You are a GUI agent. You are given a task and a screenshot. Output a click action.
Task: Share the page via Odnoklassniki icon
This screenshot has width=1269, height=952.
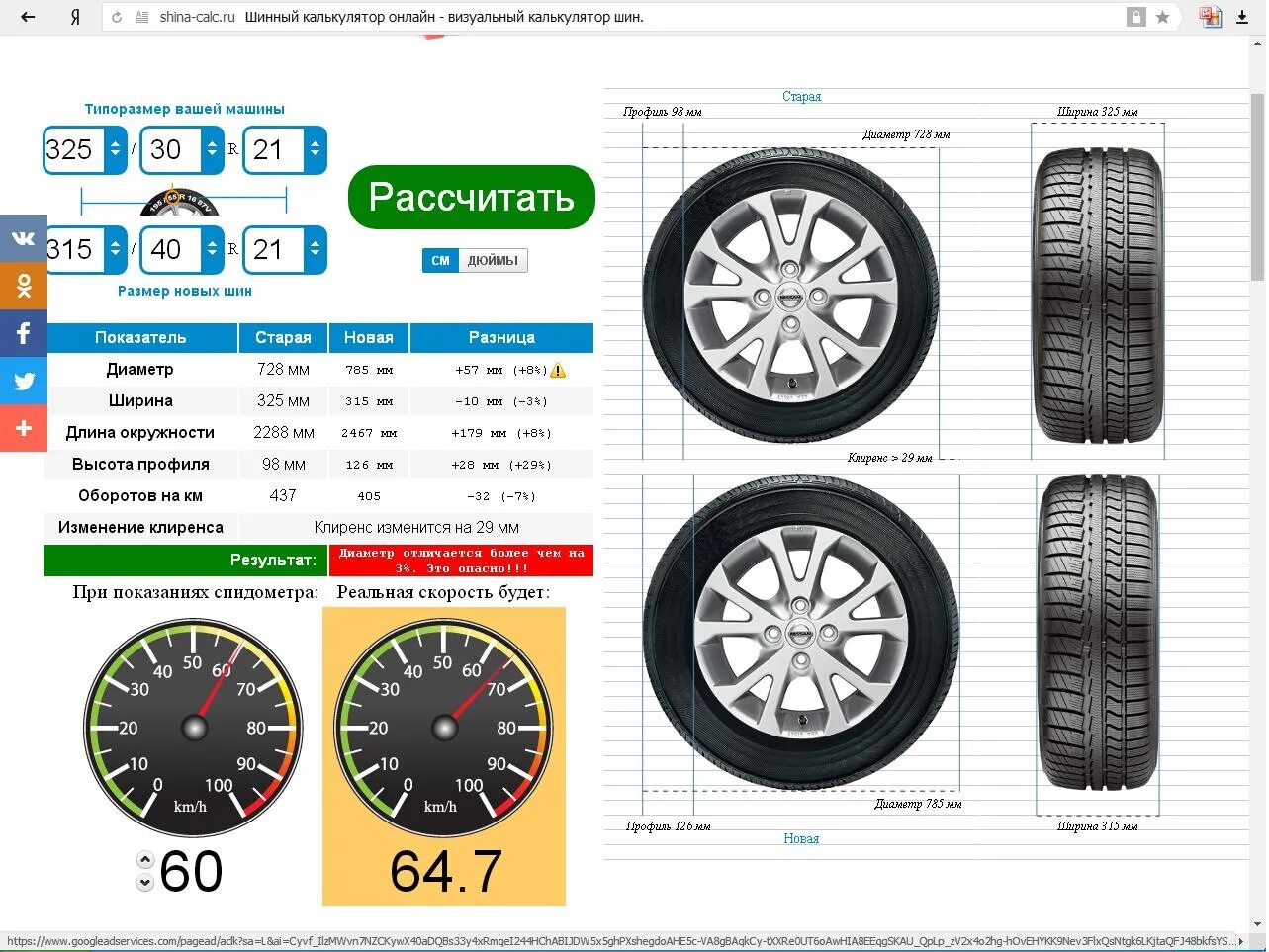[24, 286]
